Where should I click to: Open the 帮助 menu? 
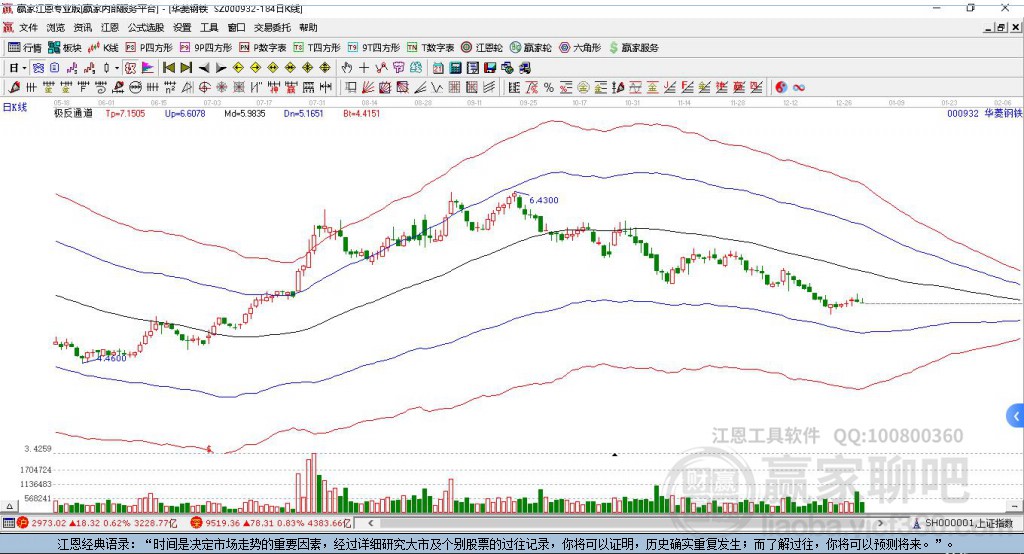pos(308,27)
